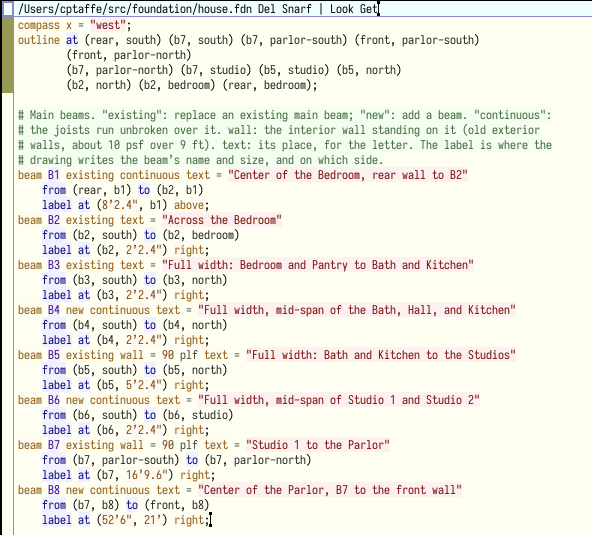Click the window layout box beside the tag
The image size is (592, 535).
[8, 9]
